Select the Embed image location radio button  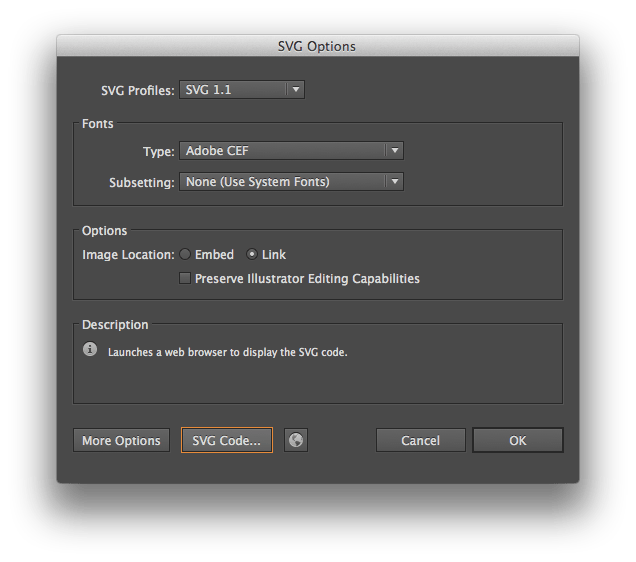[186, 255]
